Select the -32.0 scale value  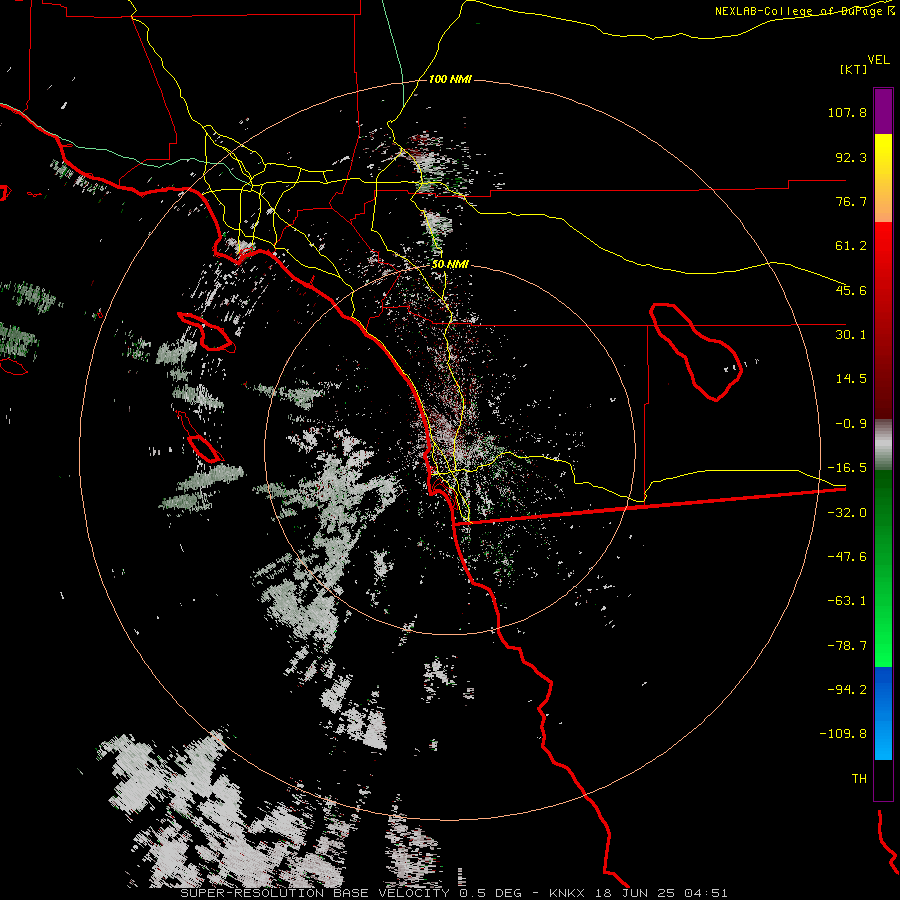tap(847, 513)
